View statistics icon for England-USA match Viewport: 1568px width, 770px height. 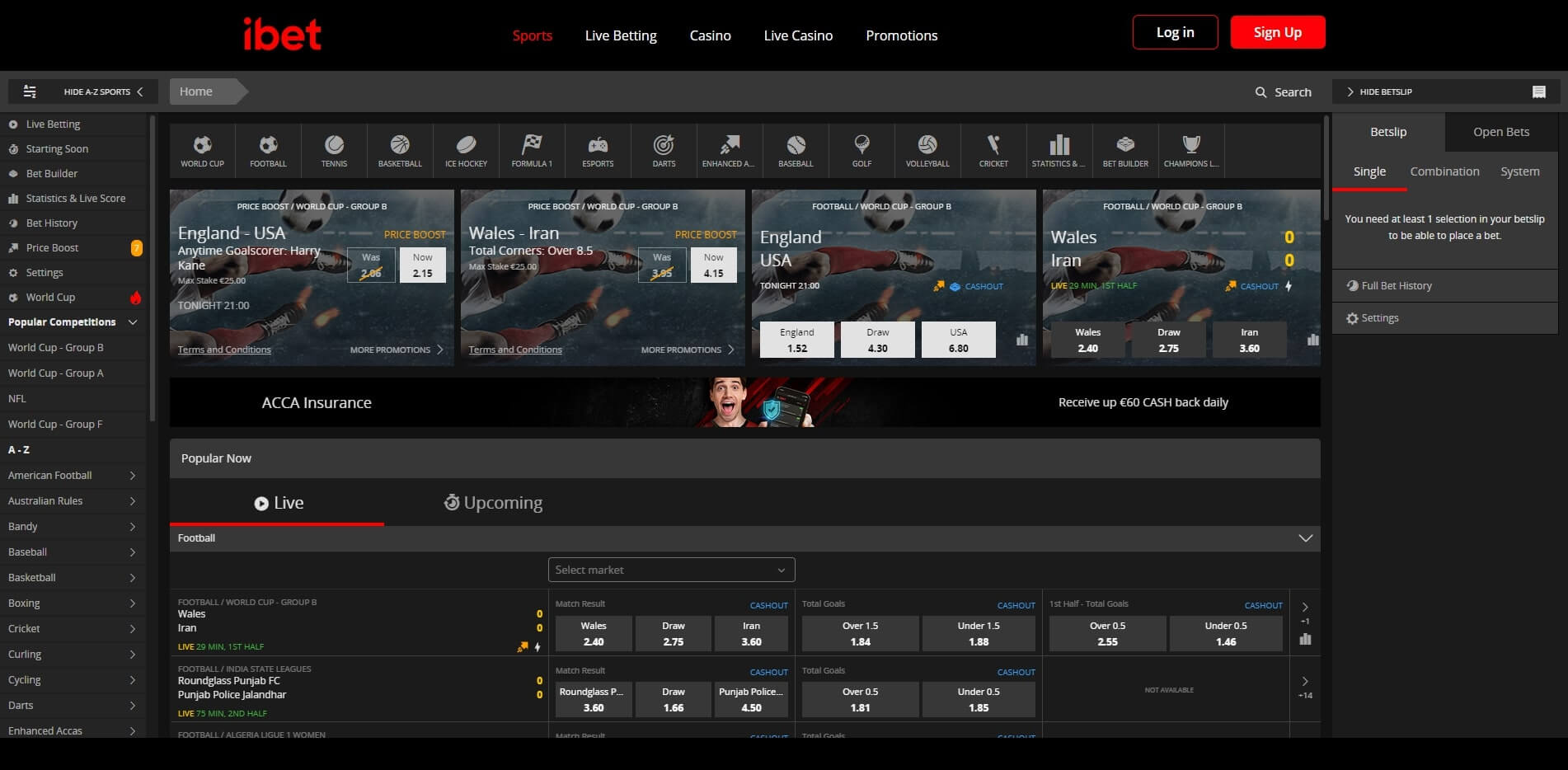coord(1022,340)
